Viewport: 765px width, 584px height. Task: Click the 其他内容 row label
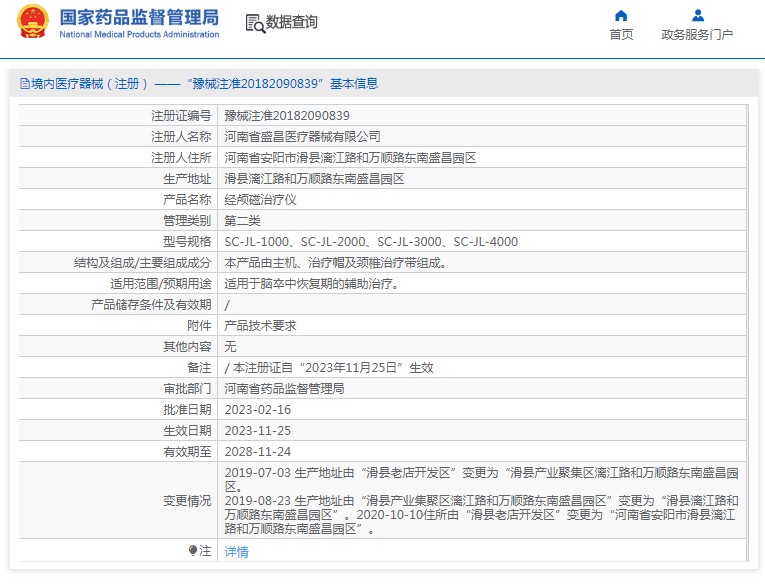(187, 346)
